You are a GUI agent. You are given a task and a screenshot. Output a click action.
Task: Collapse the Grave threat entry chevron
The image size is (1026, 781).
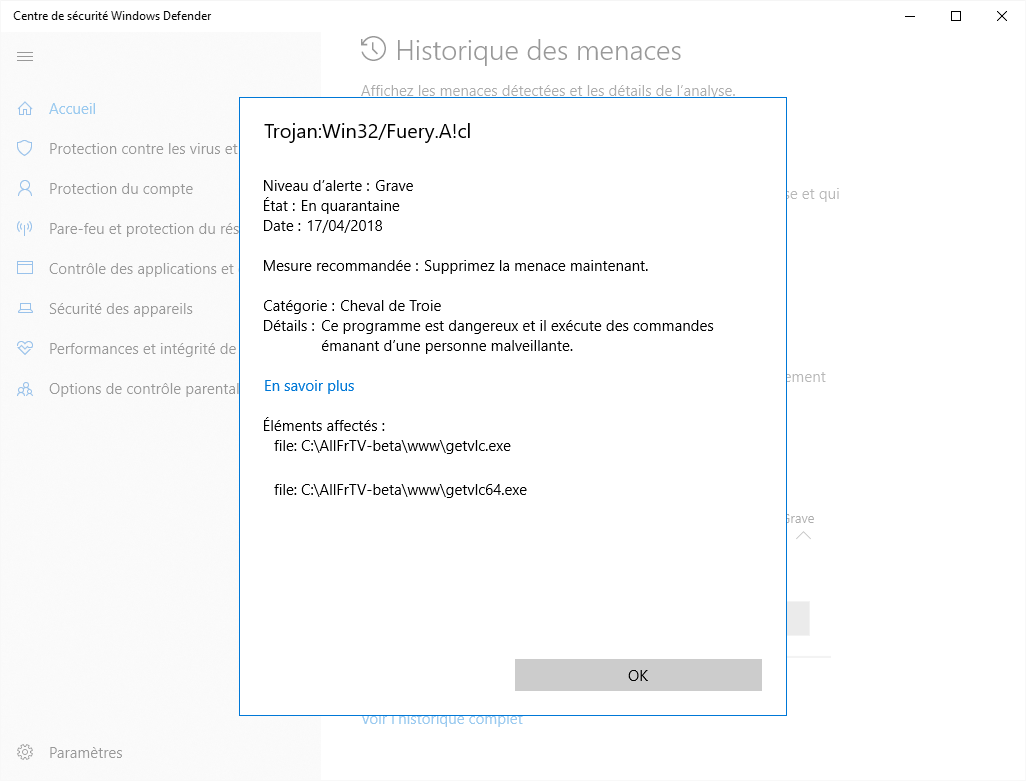pos(804,536)
